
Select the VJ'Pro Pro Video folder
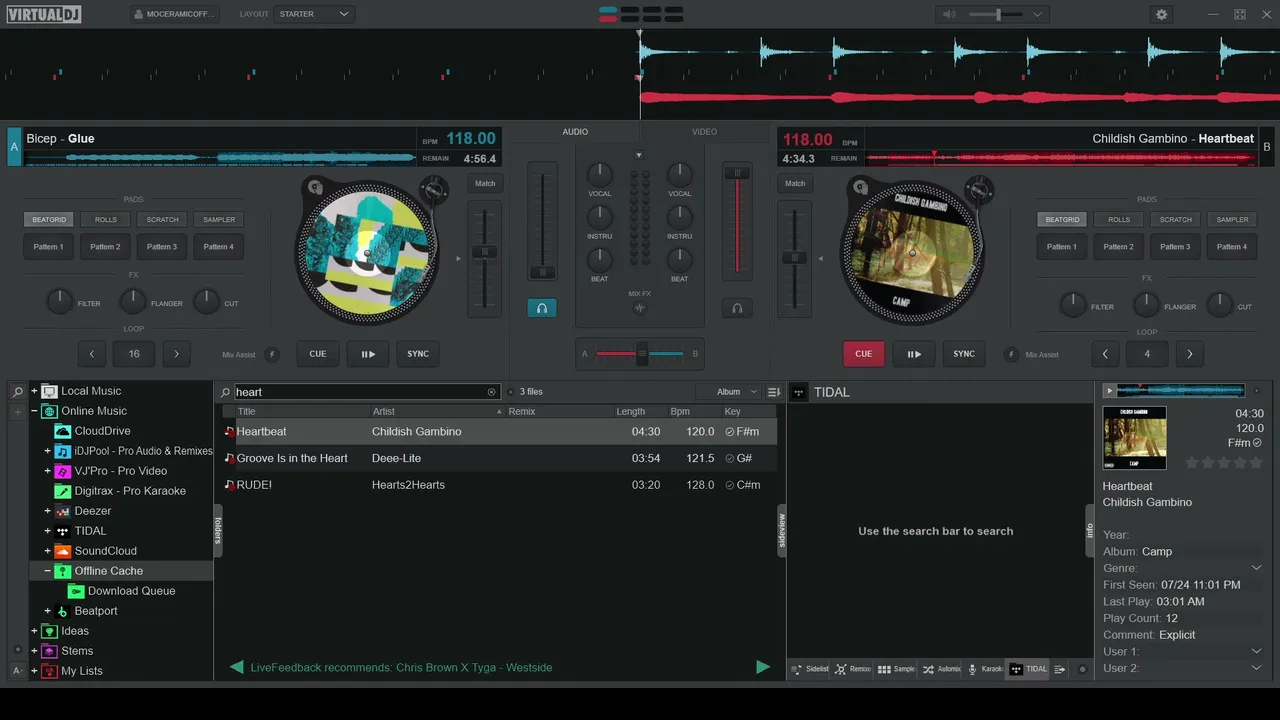pyautogui.click(x=120, y=471)
